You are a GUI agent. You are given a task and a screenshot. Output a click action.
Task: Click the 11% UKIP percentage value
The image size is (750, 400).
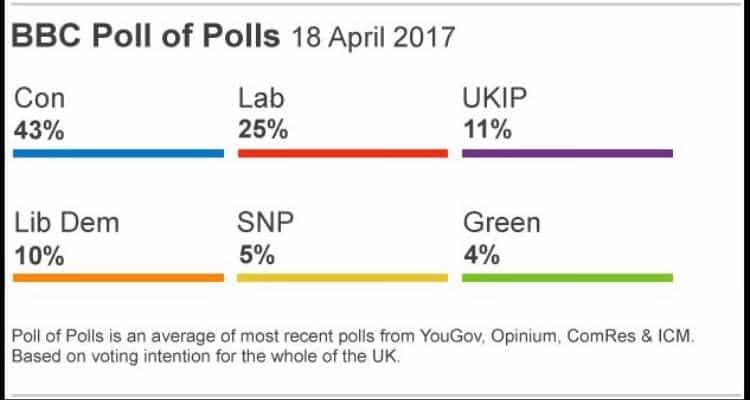pos(486,129)
